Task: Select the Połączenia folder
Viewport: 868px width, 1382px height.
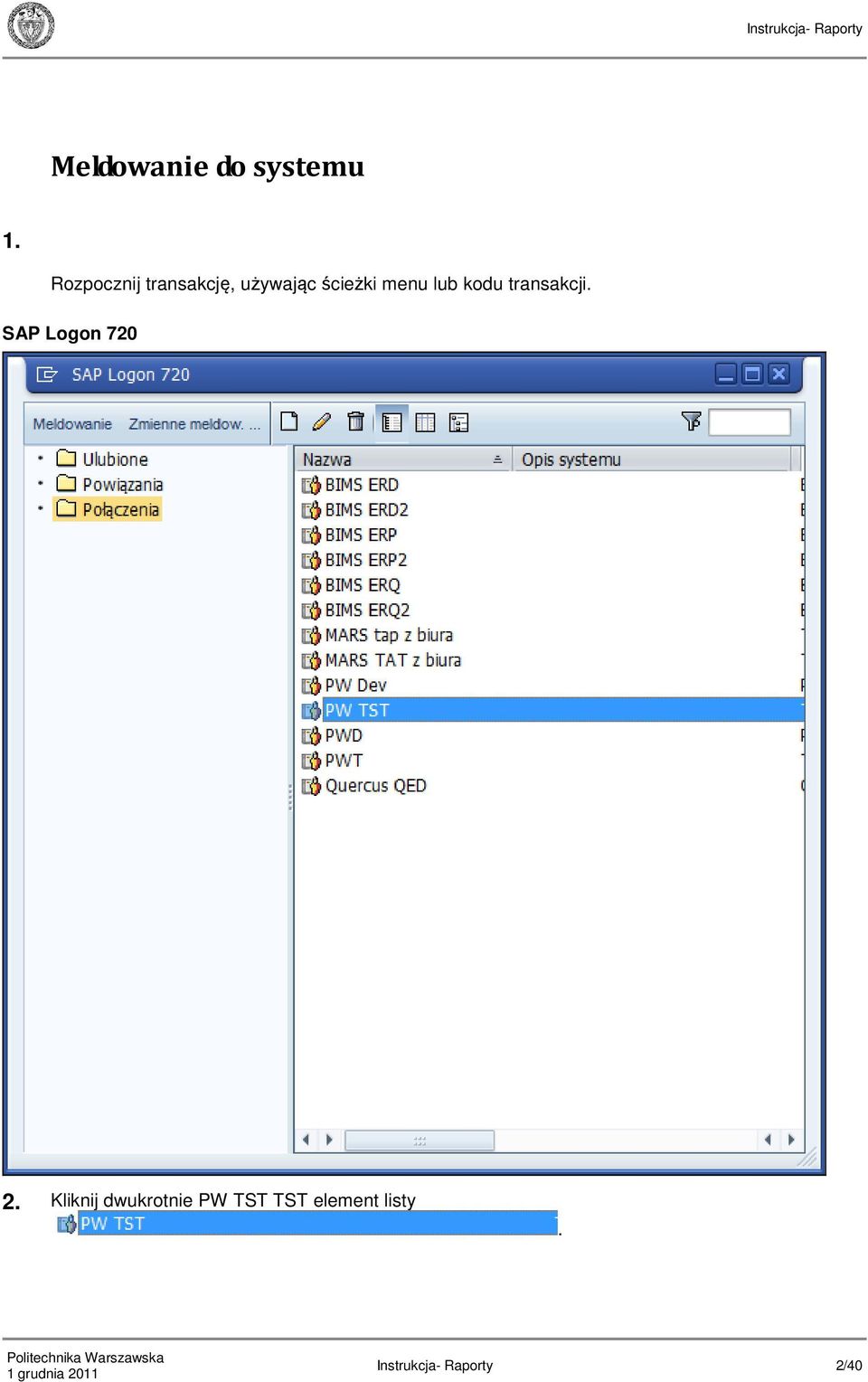Action: click(x=120, y=509)
